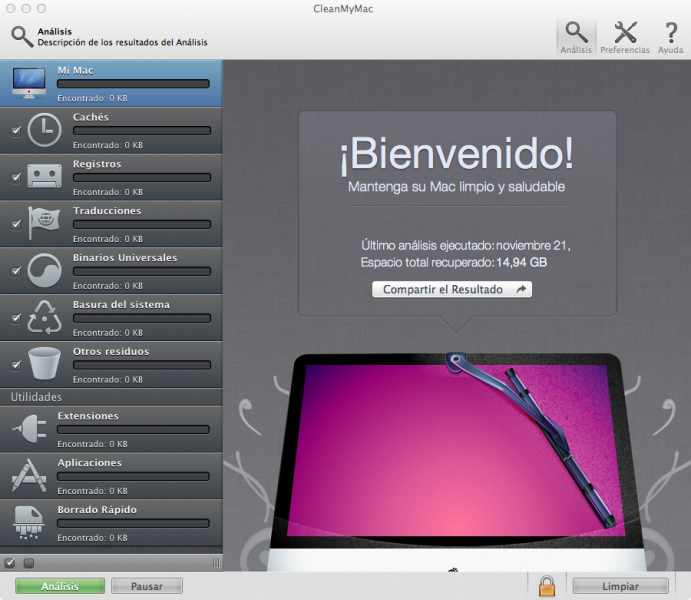Image resolution: width=691 pixels, height=600 pixels.
Task: Click the select-all checked box at sidebar bottom
Action: coord(10,563)
